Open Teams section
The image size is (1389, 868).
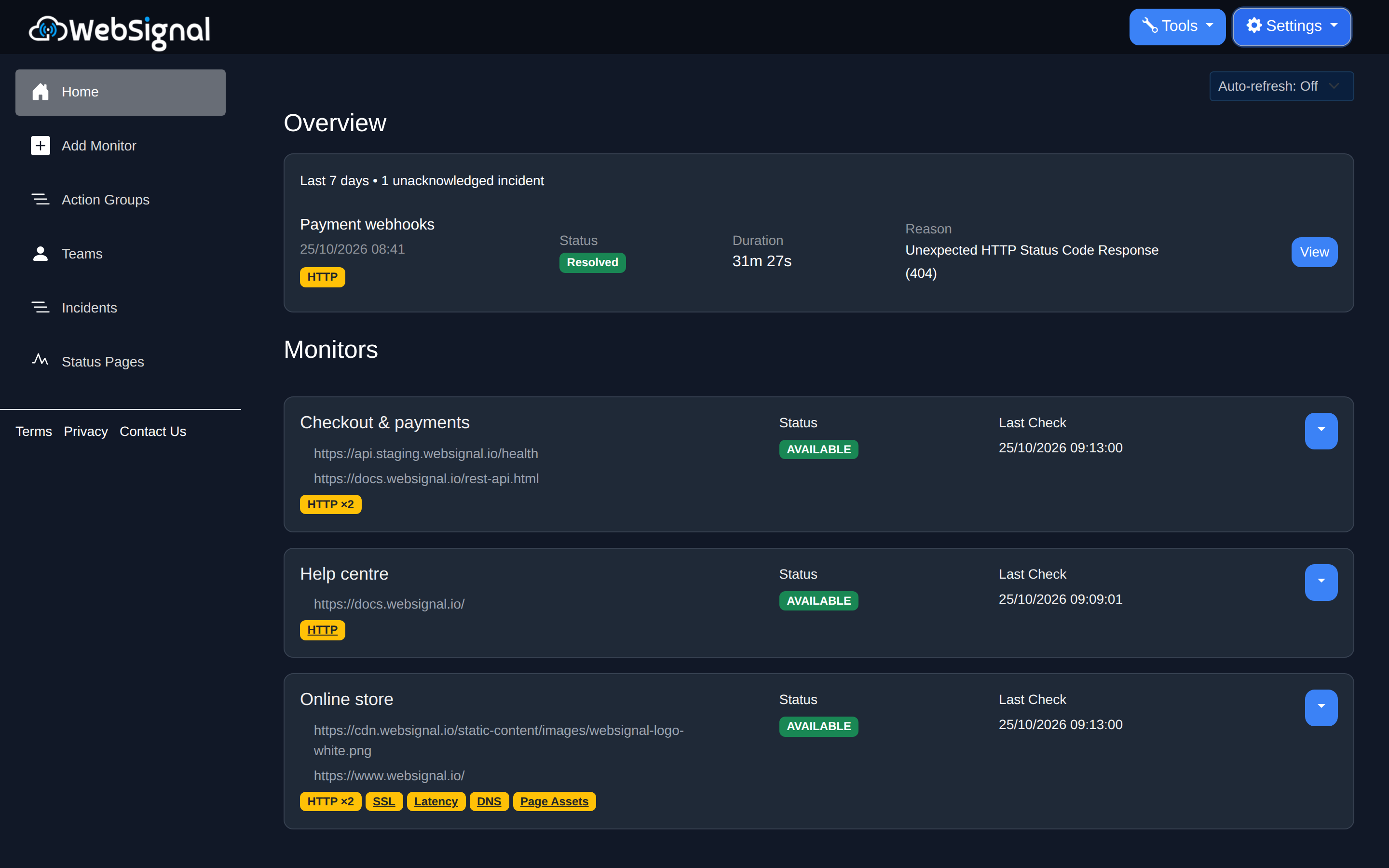point(121,254)
